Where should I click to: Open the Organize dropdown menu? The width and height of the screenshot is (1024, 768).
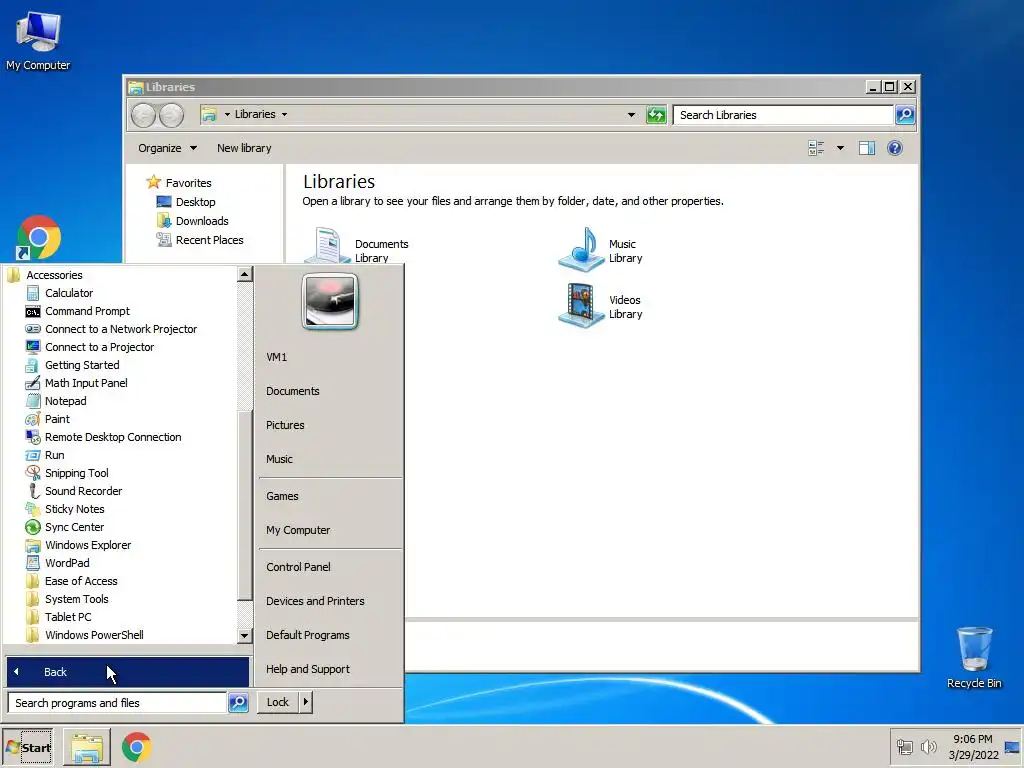tap(167, 148)
